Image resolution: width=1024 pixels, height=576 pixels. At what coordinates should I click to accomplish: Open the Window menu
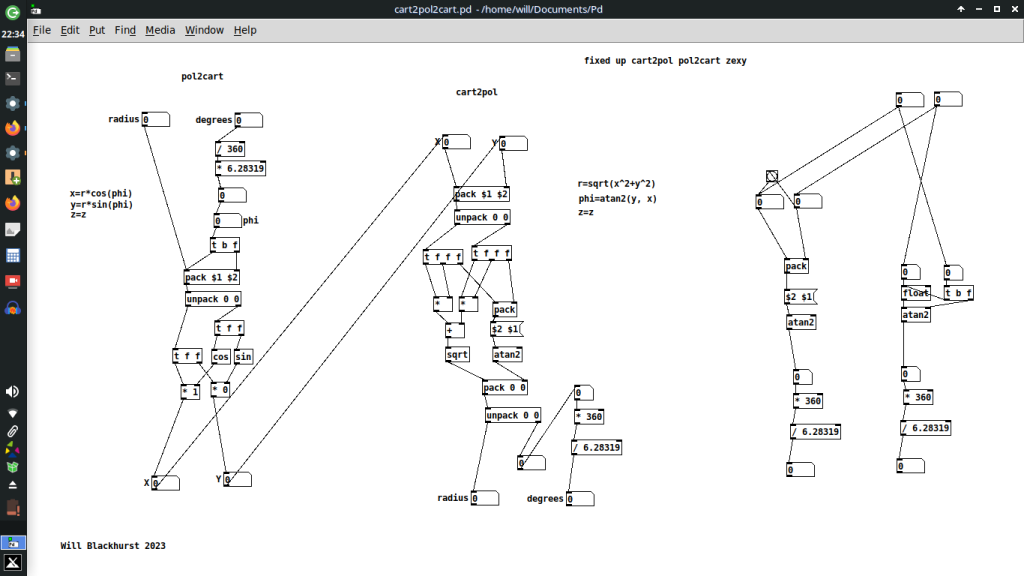click(204, 30)
